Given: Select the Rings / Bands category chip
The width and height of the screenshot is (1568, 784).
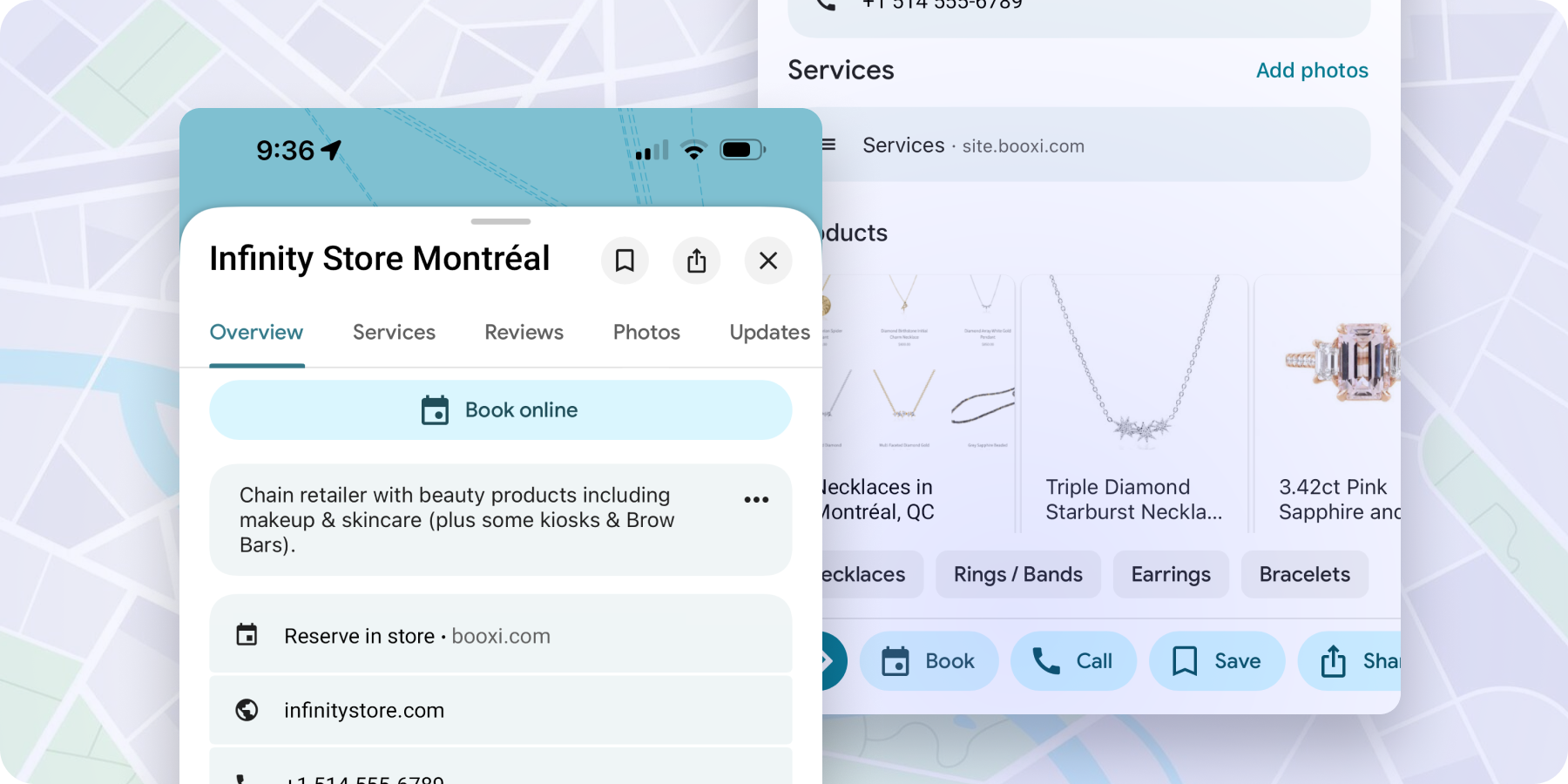Looking at the screenshot, I should click(1018, 574).
